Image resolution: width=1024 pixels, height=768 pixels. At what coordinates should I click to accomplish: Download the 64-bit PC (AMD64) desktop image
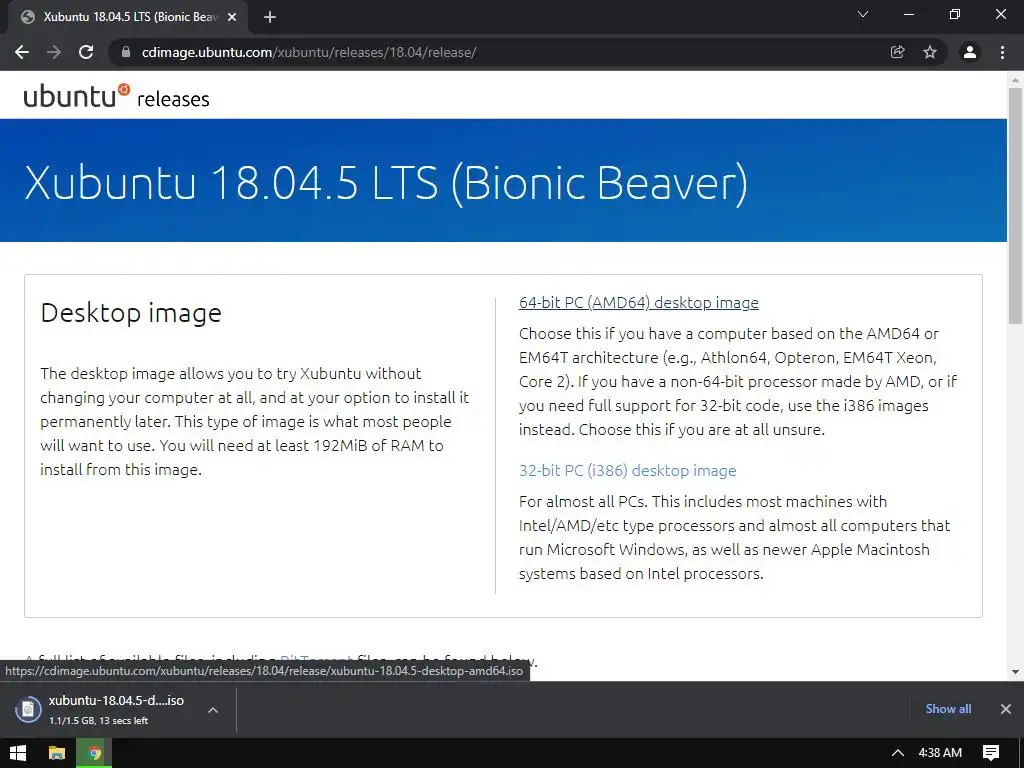coord(639,302)
